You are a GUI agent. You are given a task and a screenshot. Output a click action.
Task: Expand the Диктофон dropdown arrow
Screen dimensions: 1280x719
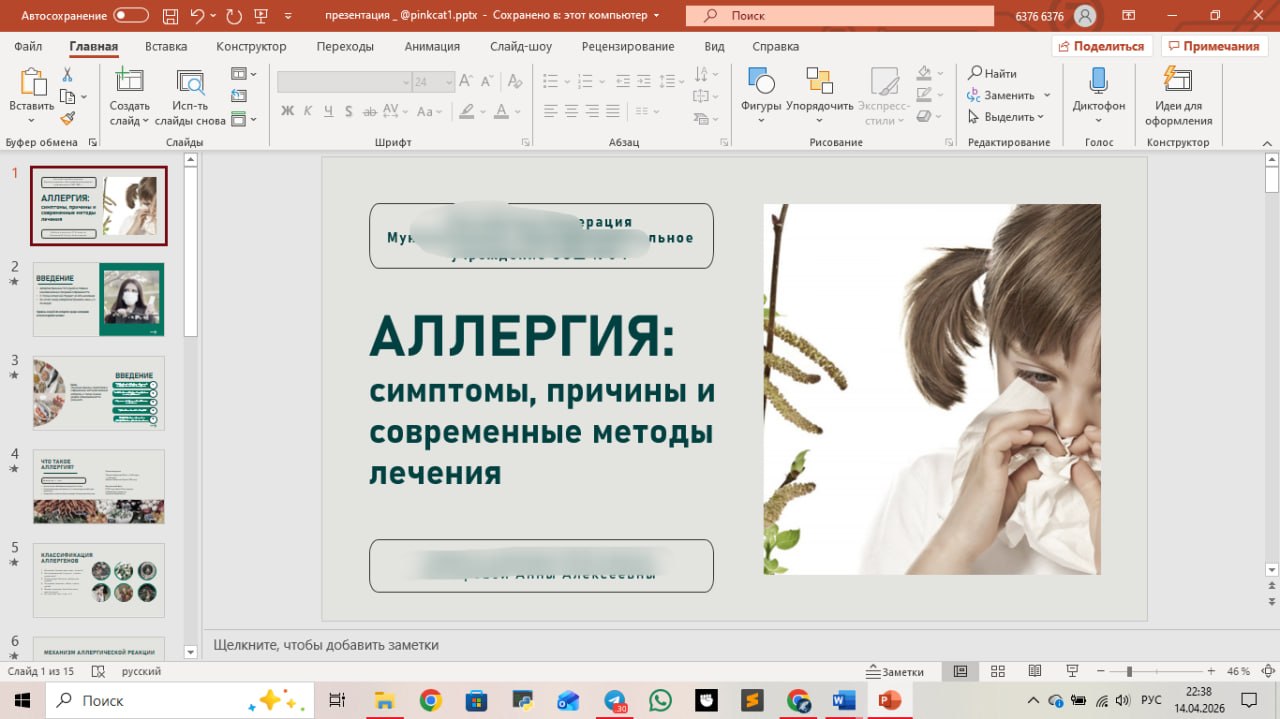coord(1098,121)
